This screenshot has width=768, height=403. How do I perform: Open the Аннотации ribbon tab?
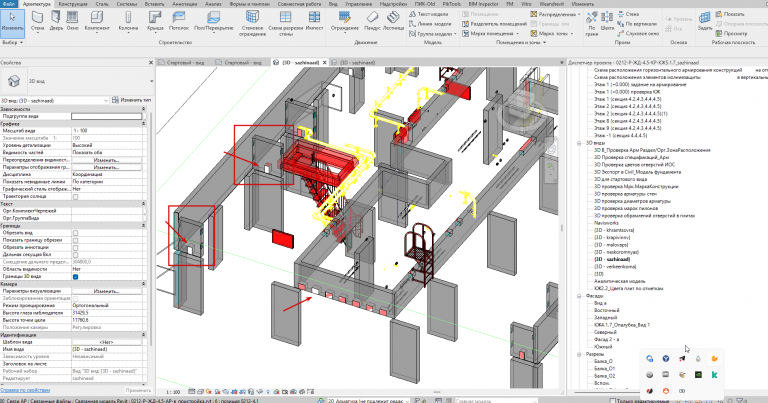click(185, 4)
